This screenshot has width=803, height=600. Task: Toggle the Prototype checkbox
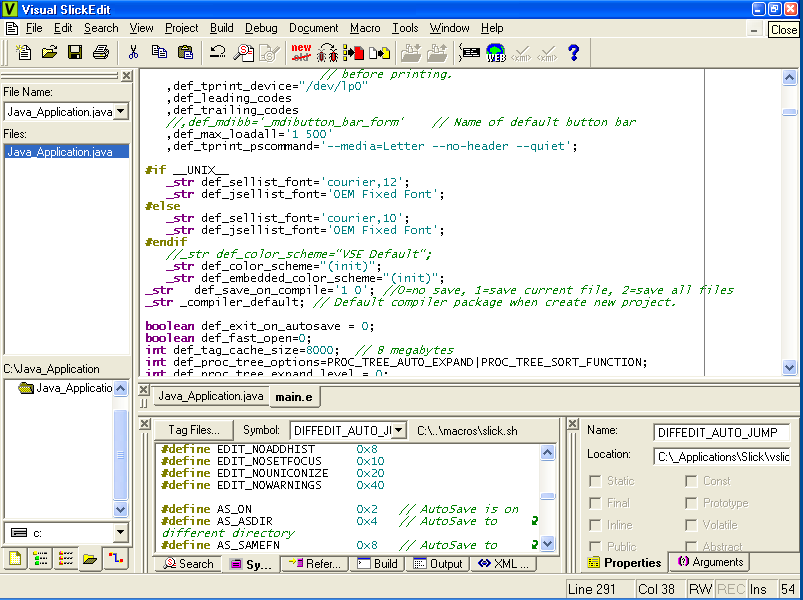pos(691,503)
